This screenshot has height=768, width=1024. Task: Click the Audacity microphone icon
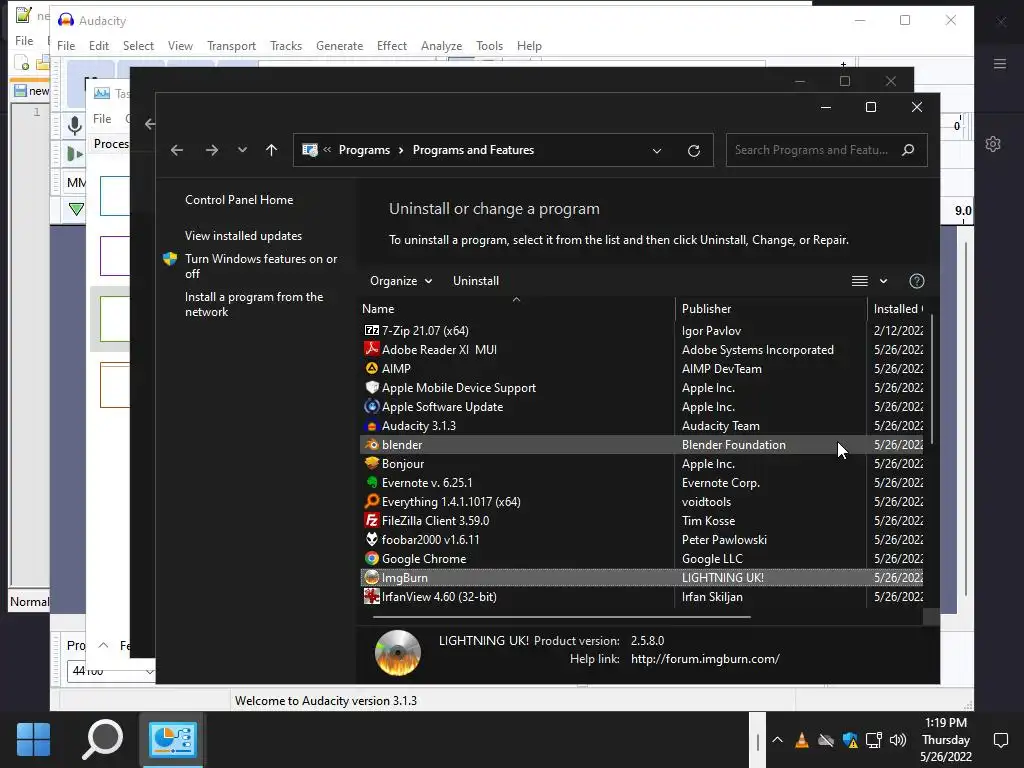[74, 125]
